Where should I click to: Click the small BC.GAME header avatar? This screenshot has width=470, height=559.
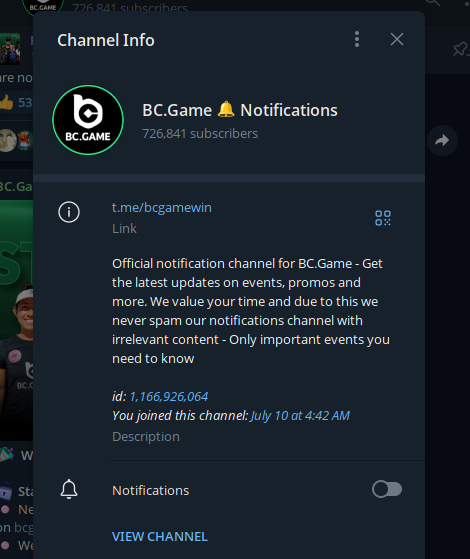(x=43, y=6)
